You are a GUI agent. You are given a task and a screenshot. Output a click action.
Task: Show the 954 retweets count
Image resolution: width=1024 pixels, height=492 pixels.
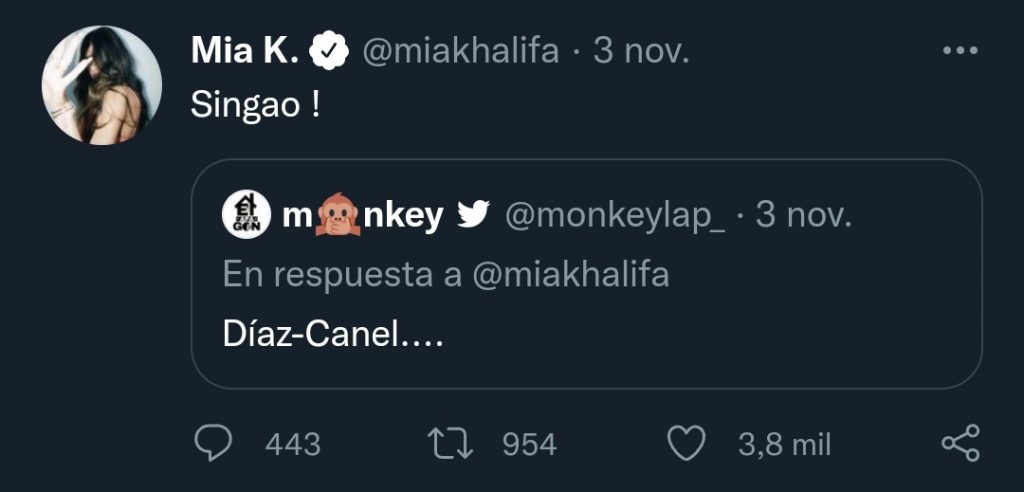click(529, 444)
